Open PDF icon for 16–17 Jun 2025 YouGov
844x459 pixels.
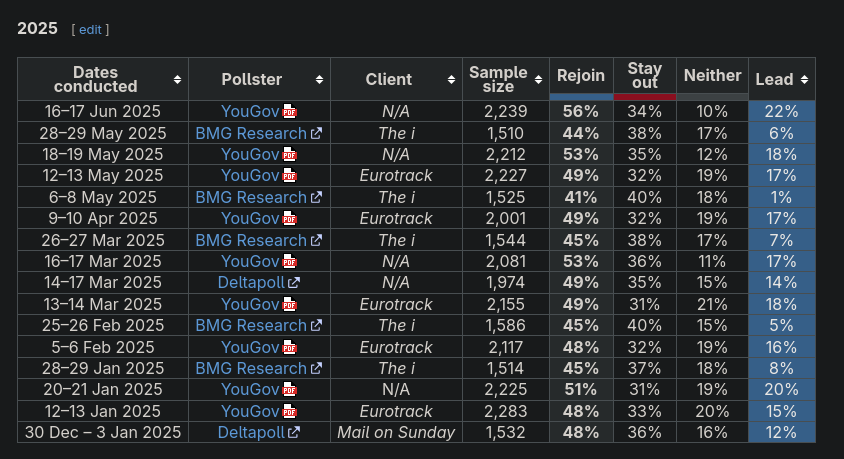(x=290, y=111)
